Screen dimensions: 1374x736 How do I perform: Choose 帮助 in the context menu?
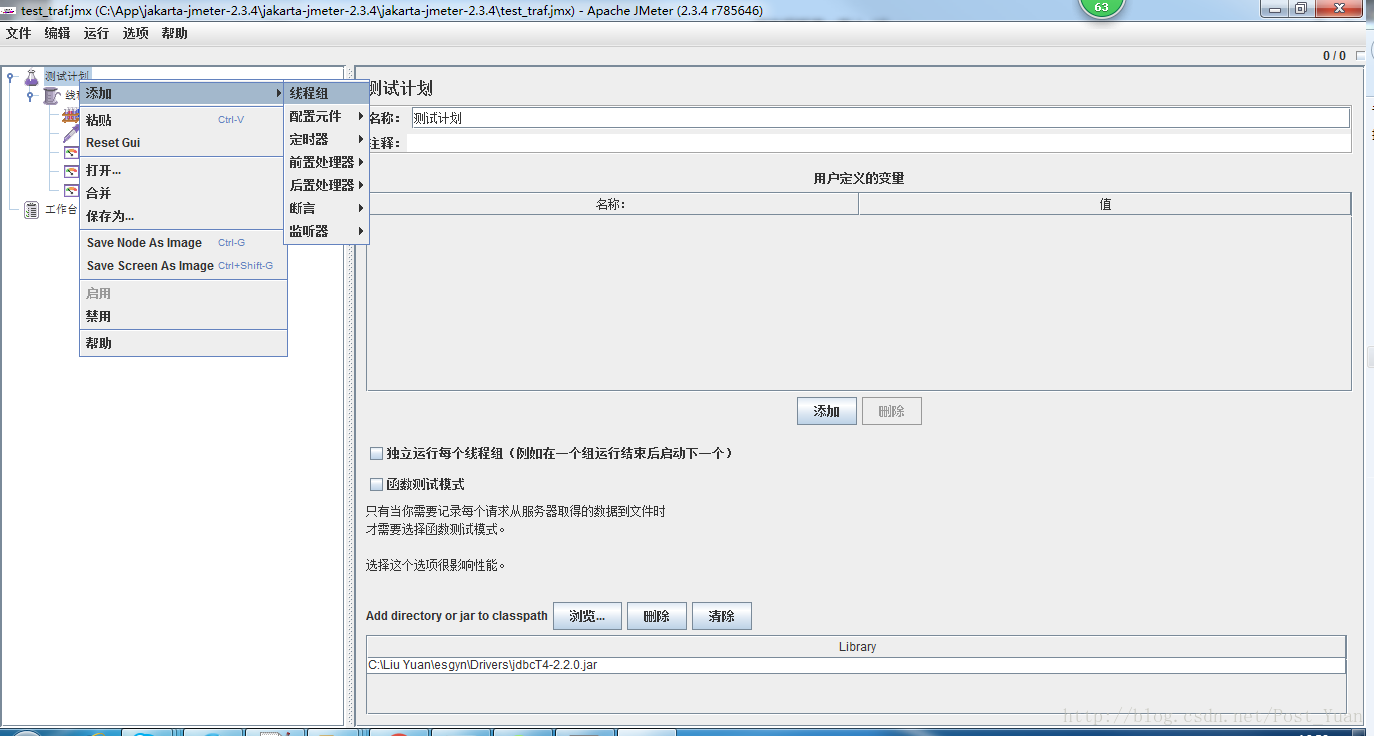(183, 343)
